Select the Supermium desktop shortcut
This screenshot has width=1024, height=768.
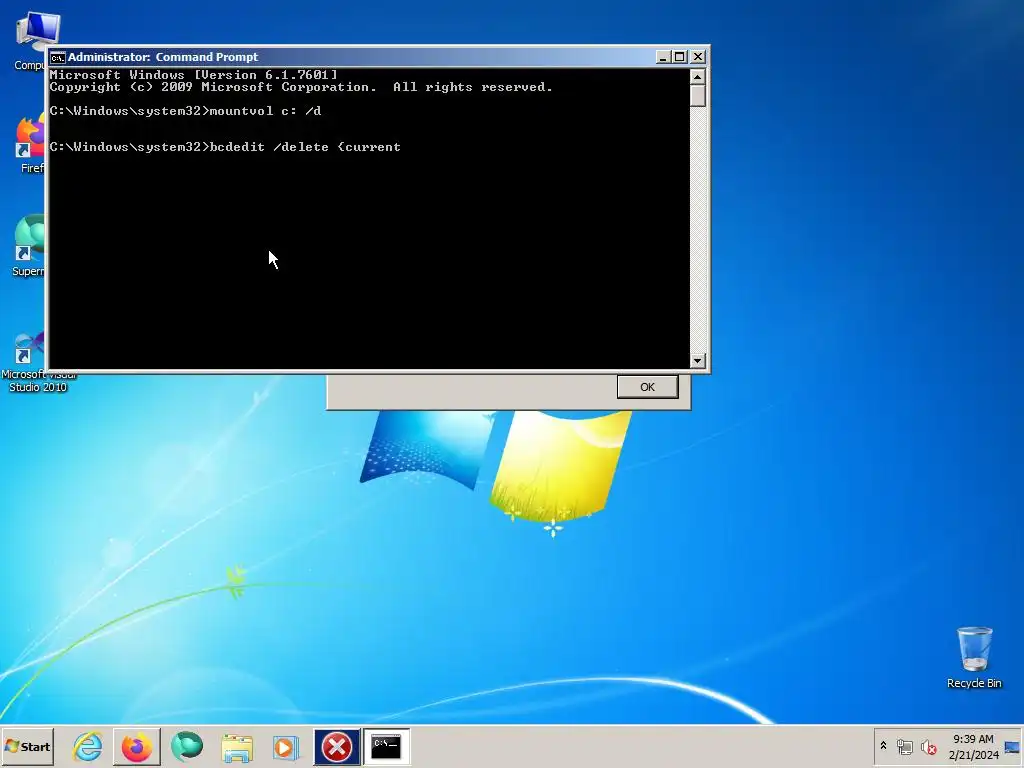(x=27, y=246)
